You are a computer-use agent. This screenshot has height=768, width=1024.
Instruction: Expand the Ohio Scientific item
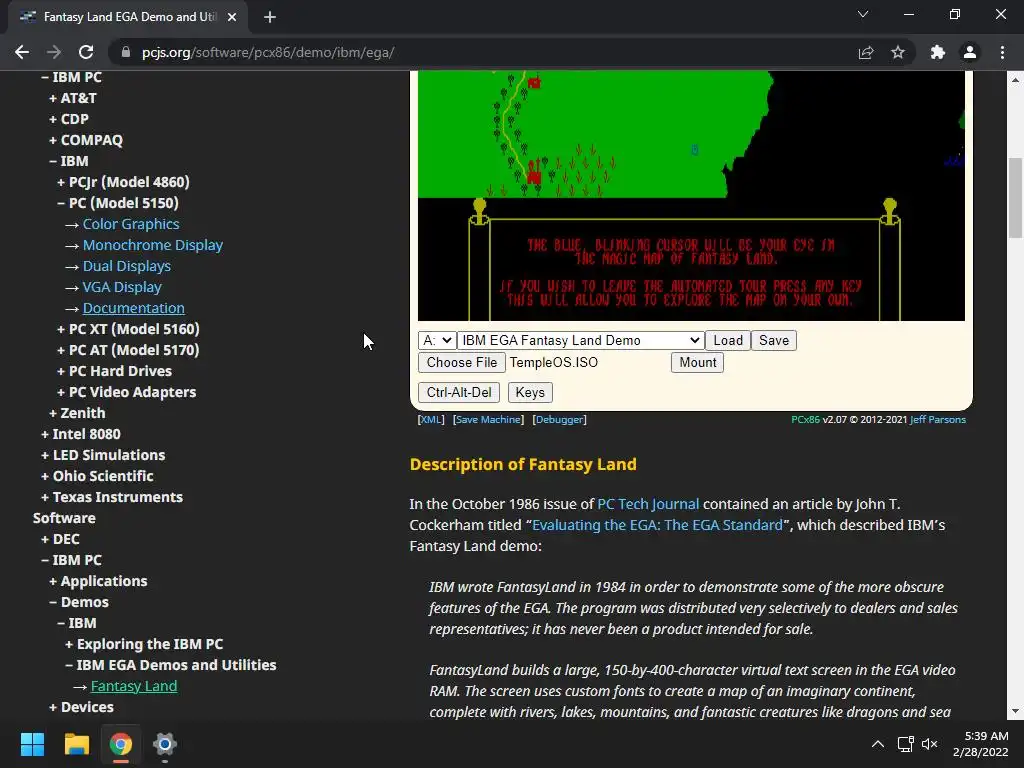97,476
